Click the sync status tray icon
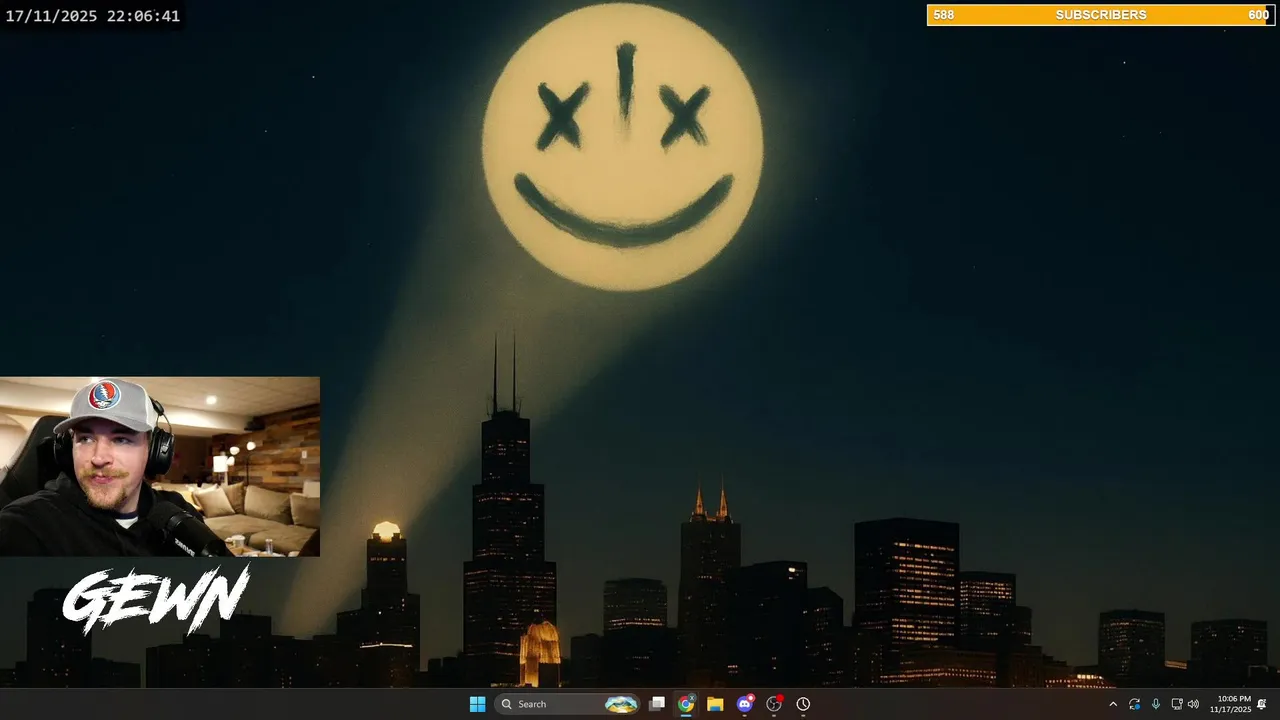The width and height of the screenshot is (1280, 720). click(1134, 704)
